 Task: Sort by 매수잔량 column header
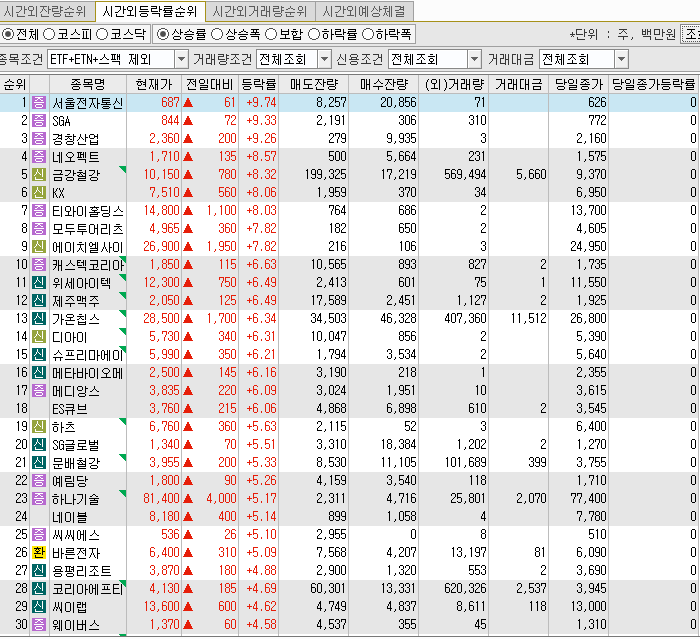coord(383,84)
